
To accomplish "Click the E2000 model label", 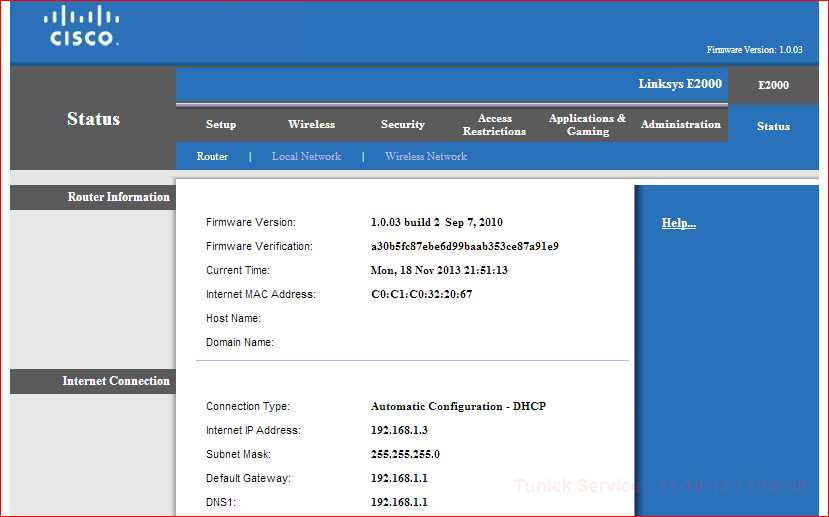I will pyautogui.click(x=773, y=85).
